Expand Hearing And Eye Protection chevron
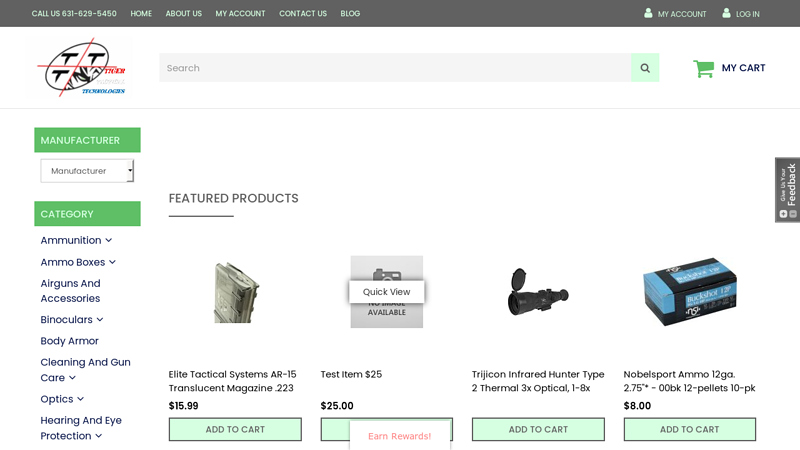The height and width of the screenshot is (450, 800). tap(98, 436)
